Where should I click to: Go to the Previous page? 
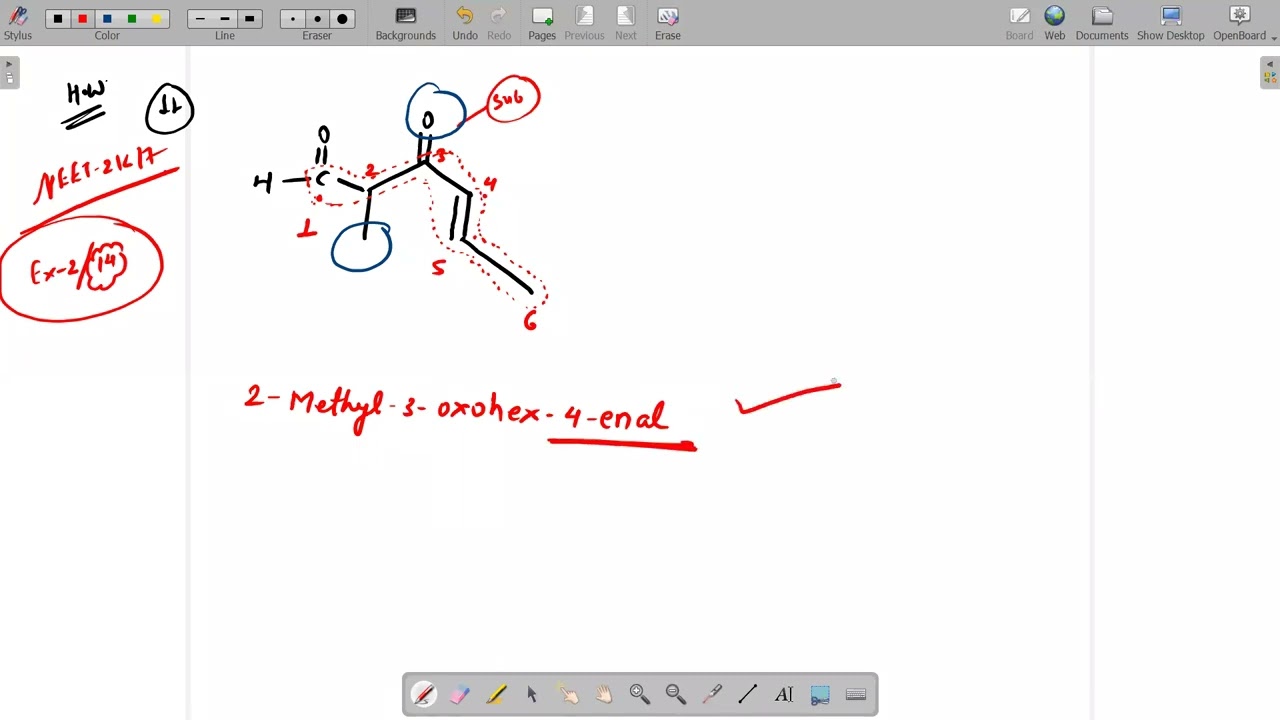(584, 23)
